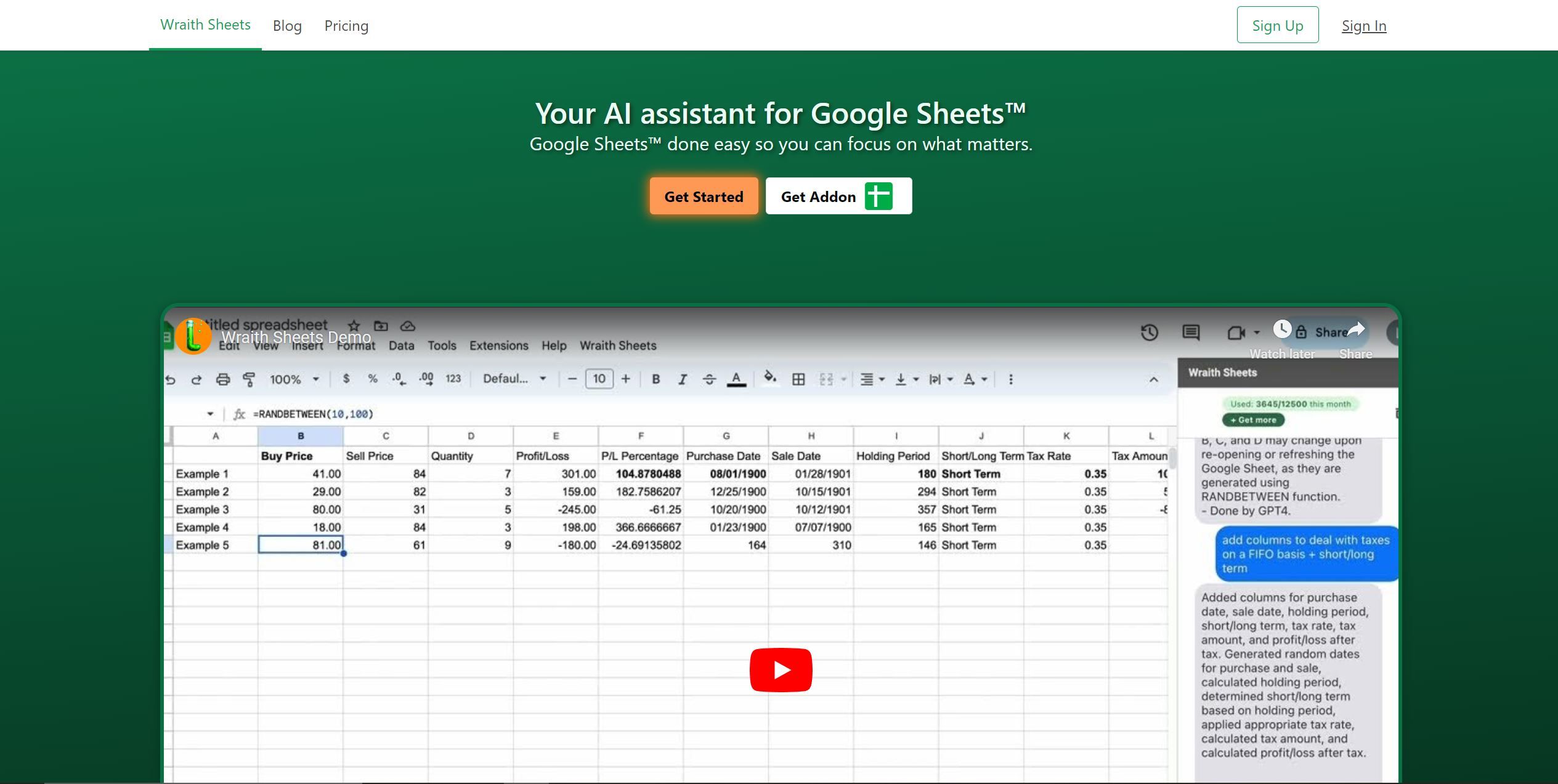Click the Blog navigation link
This screenshot has height=784, width=1558.
point(287,25)
